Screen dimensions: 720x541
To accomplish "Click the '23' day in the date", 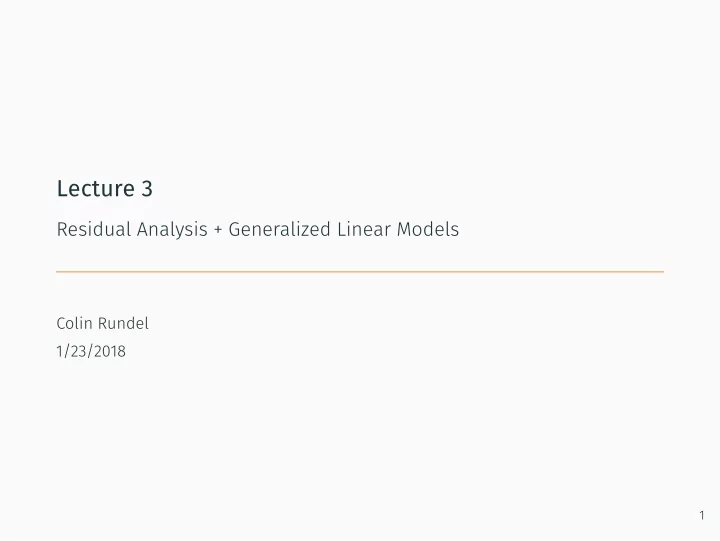I will click(x=78, y=351).
